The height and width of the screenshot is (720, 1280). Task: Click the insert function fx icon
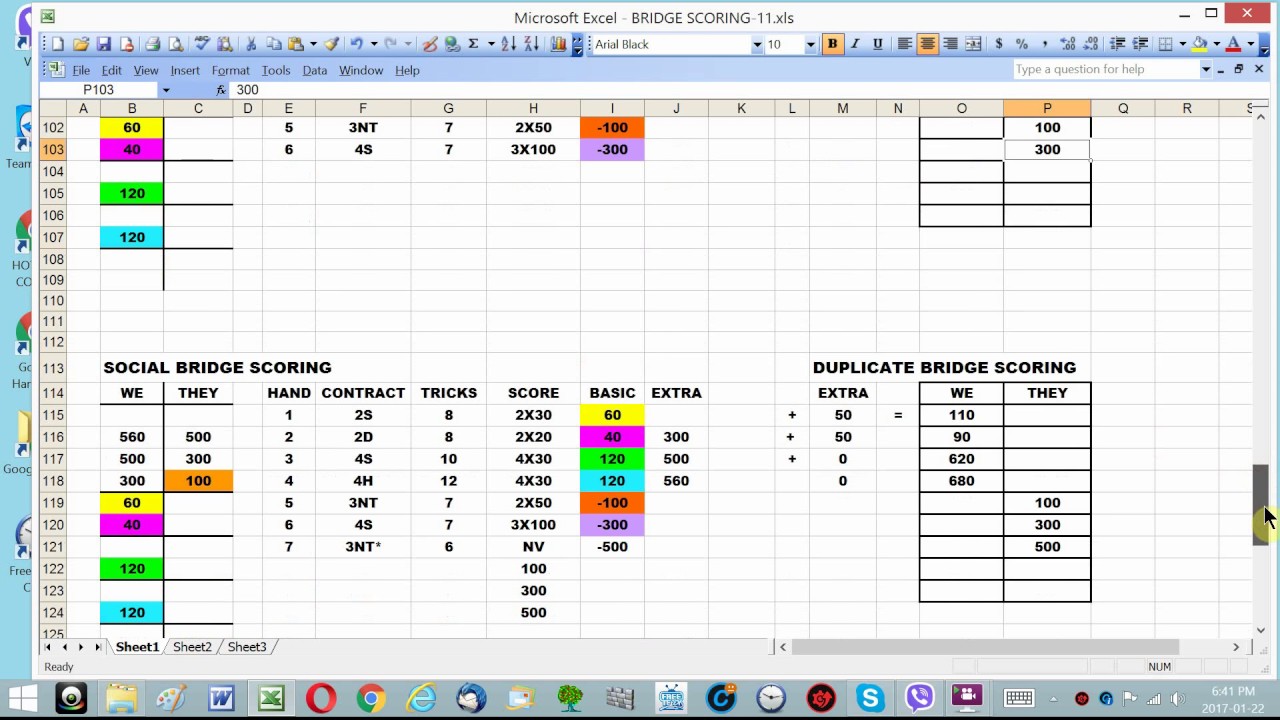coord(221,90)
